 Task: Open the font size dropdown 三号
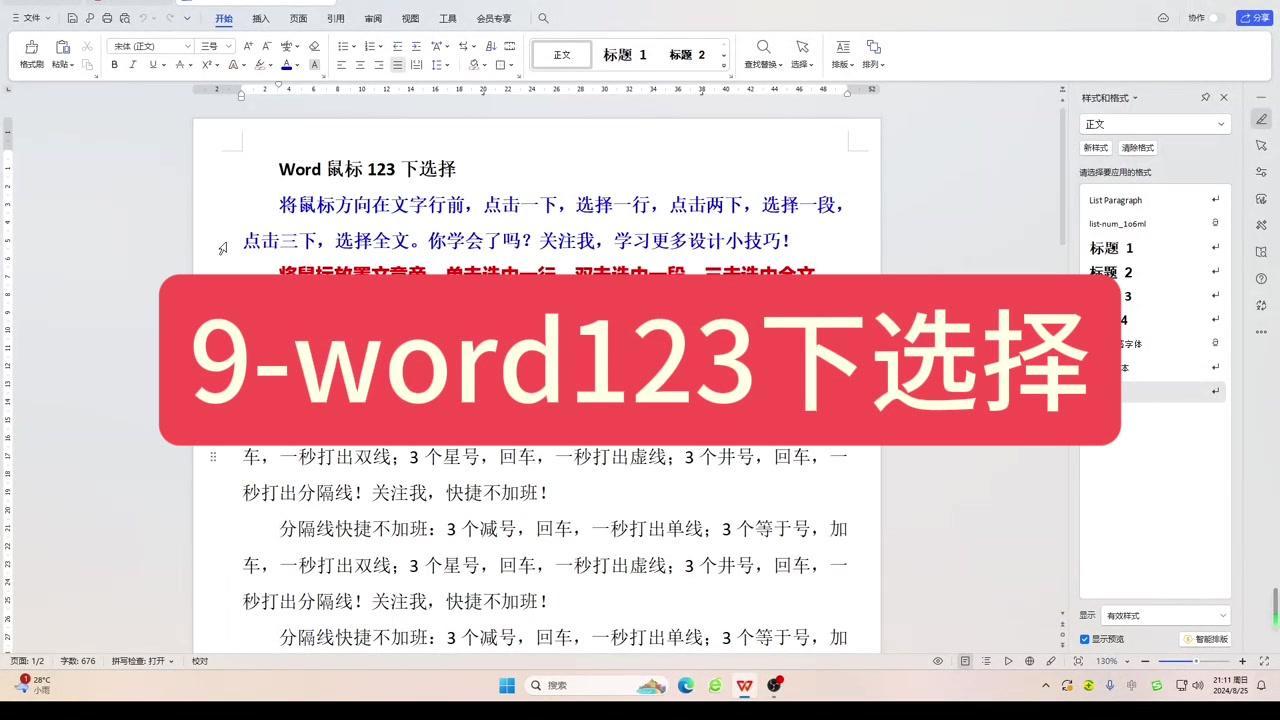229,46
